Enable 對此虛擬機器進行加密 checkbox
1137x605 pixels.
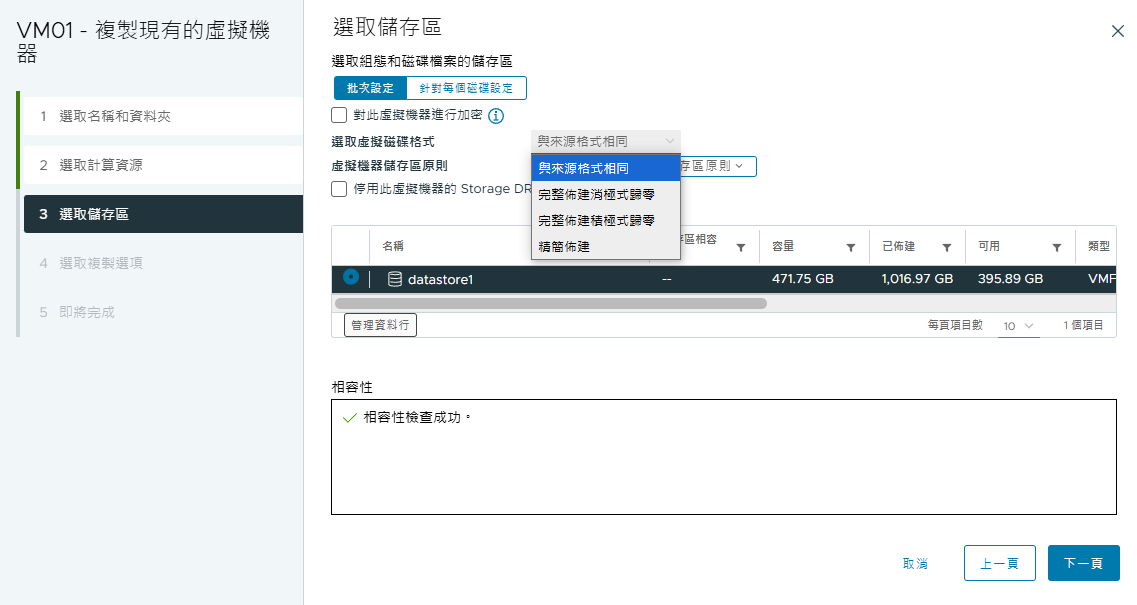click(339, 115)
